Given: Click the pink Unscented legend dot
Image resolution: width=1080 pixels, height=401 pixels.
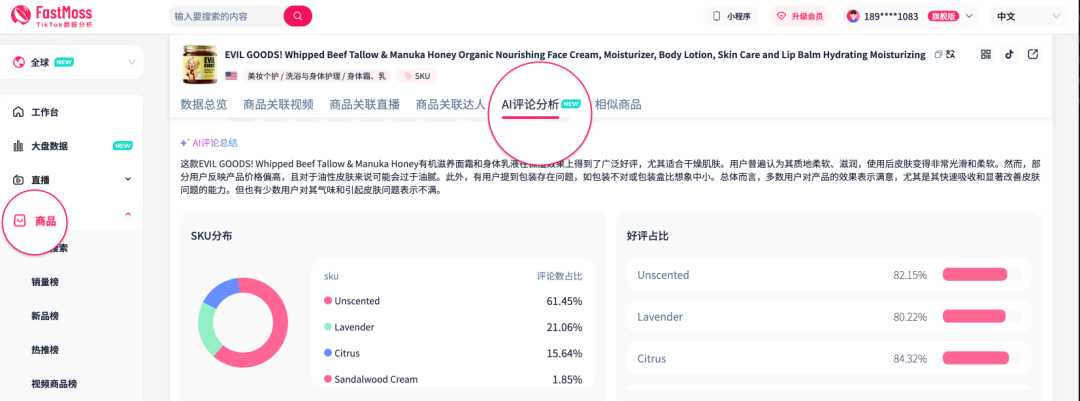Looking at the screenshot, I should 328,301.
